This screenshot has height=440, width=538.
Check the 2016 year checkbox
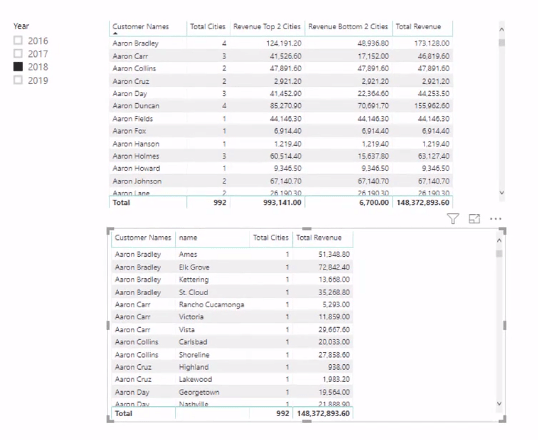coord(18,40)
